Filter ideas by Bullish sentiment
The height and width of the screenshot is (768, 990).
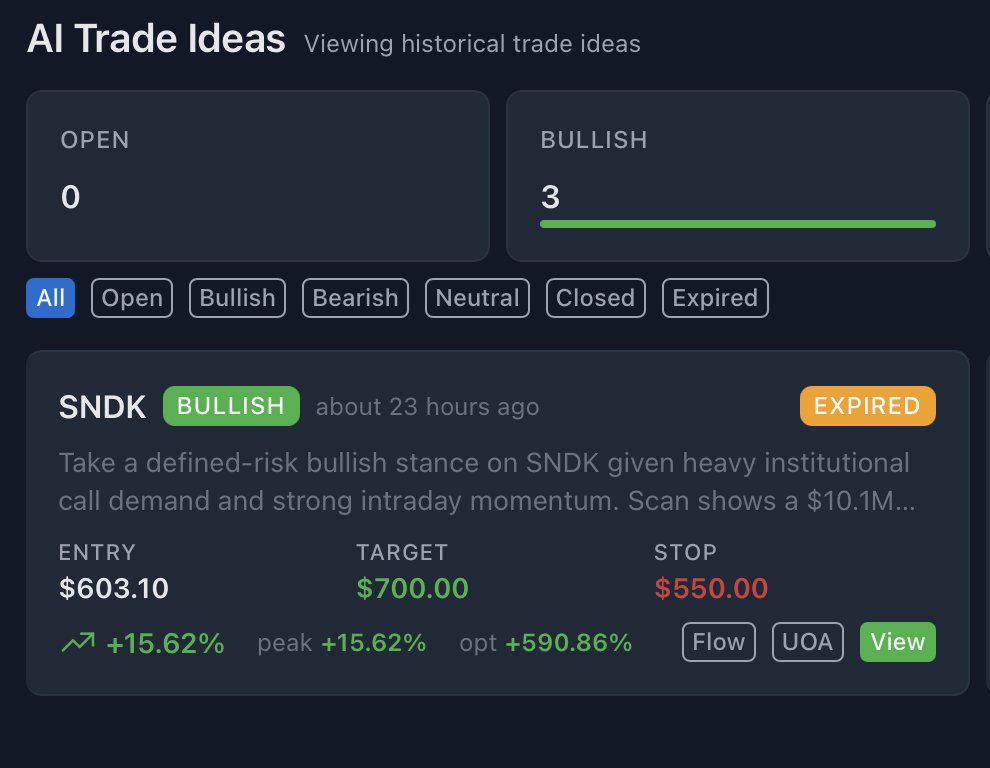click(237, 298)
